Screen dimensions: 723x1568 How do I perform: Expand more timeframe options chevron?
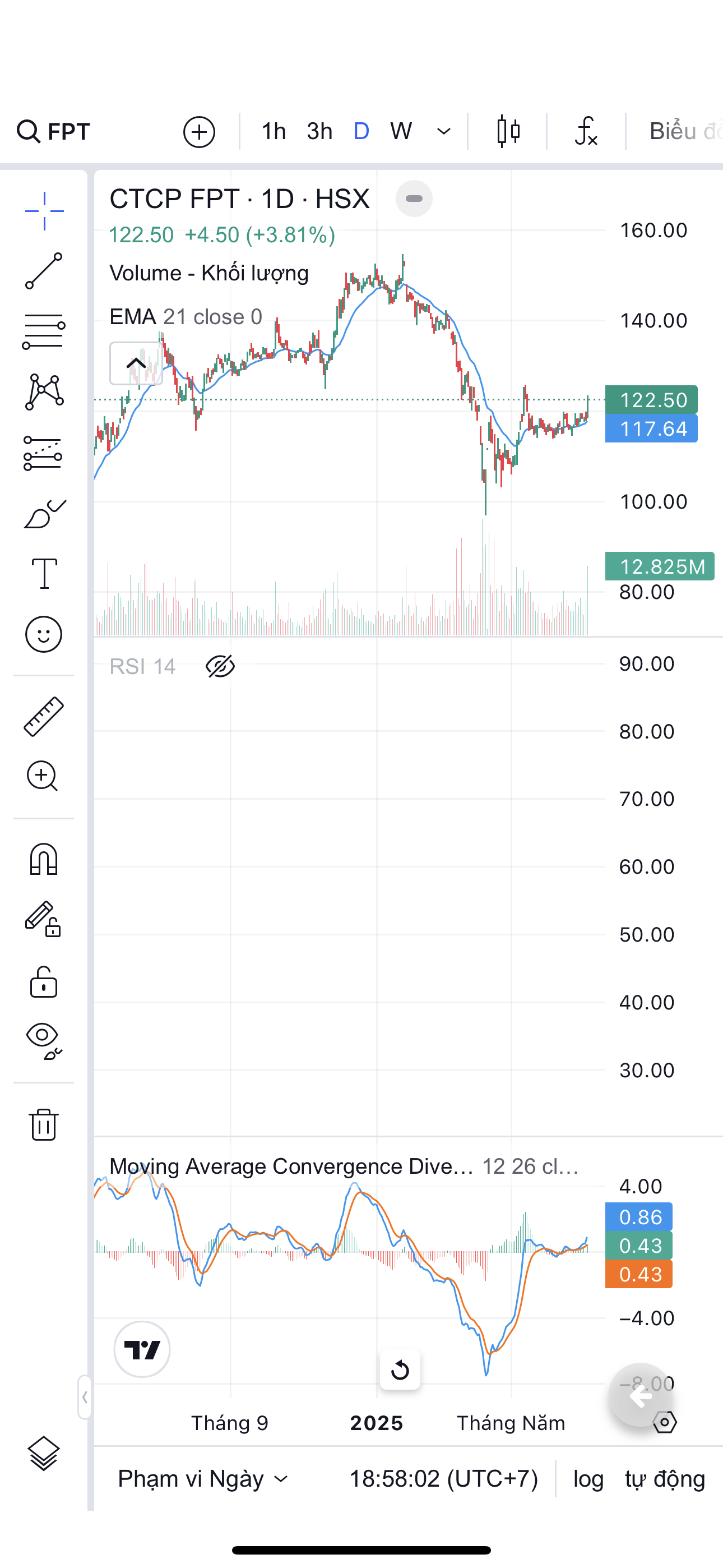point(444,131)
